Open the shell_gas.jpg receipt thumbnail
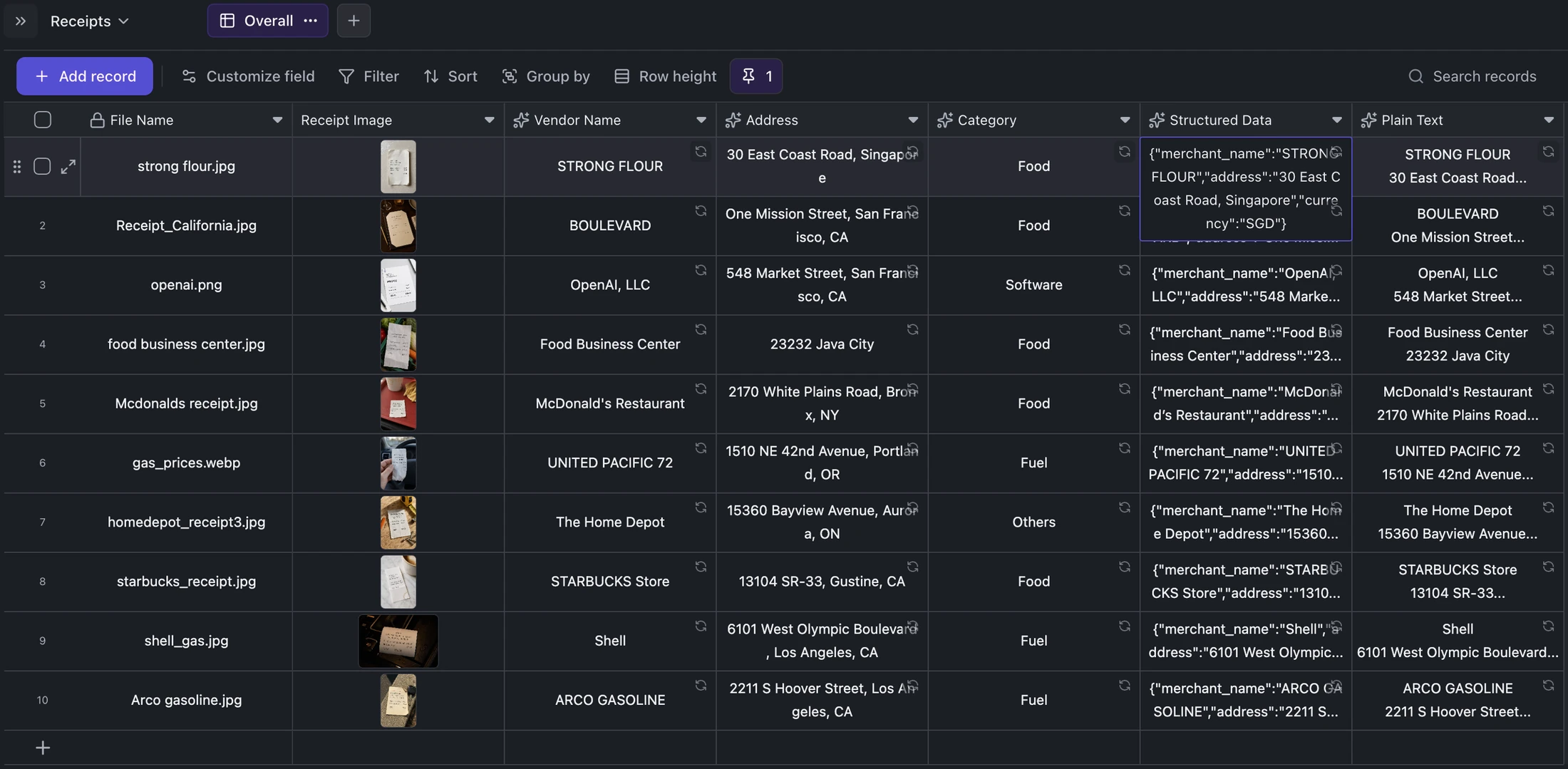The image size is (1568, 769). point(398,641)
